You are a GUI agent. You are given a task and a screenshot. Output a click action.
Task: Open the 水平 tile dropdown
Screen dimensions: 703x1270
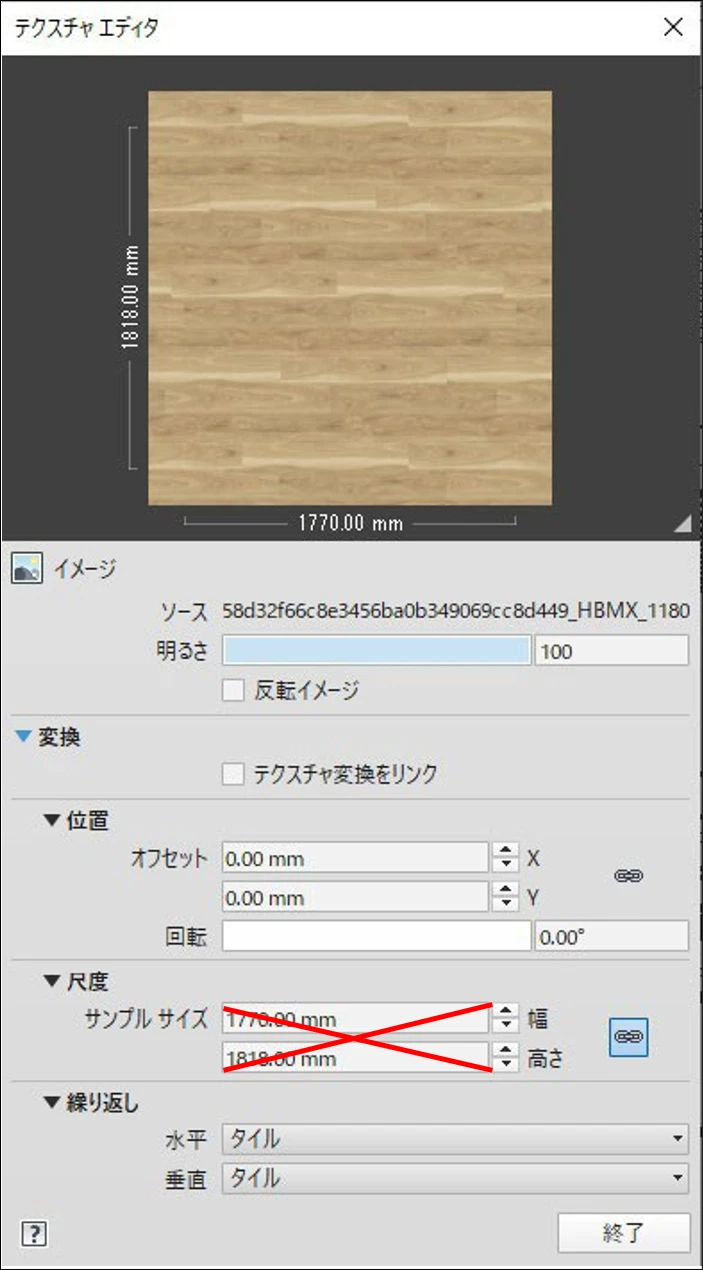pyautogui.click(x=455, y=1139)
